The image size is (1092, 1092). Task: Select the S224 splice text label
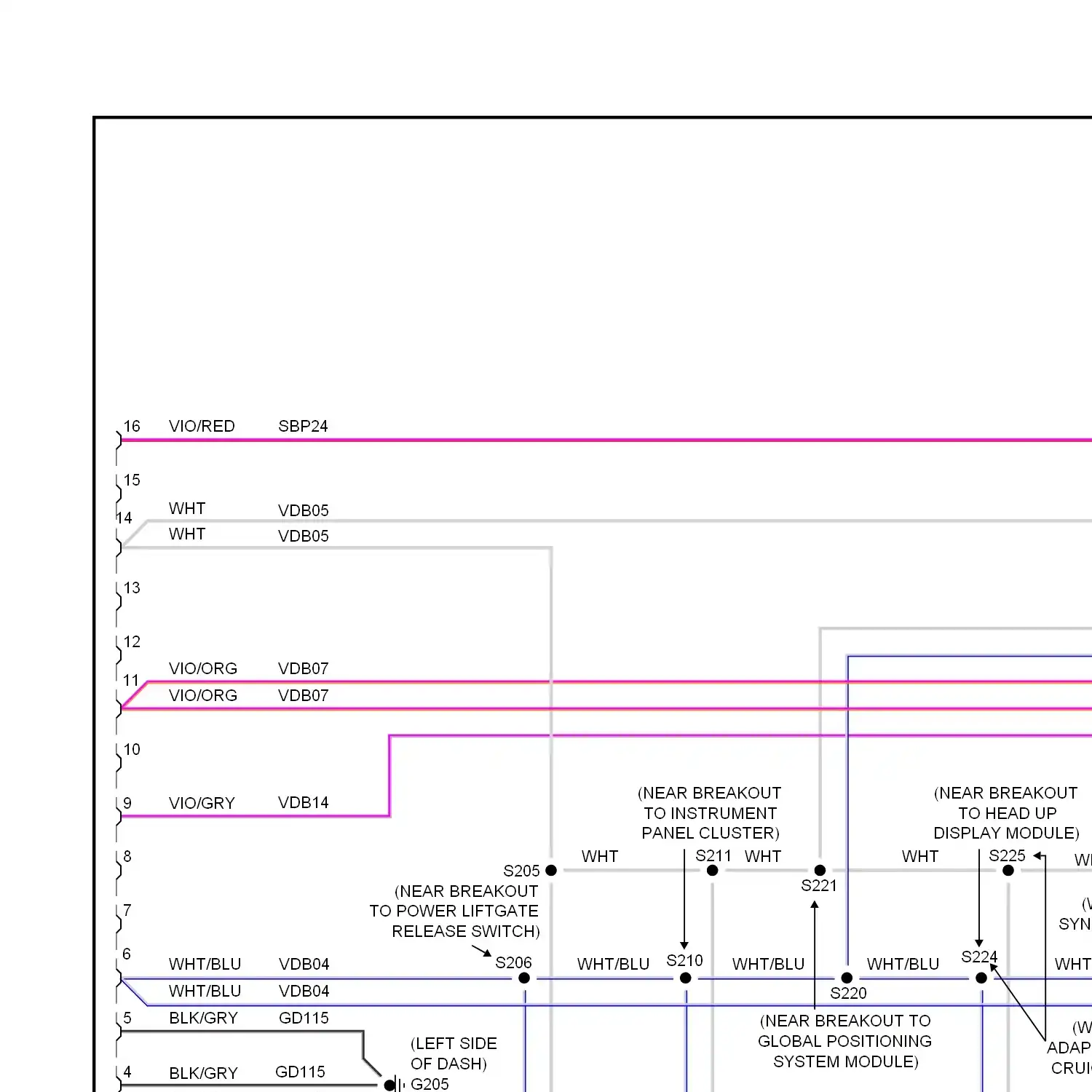[x=979, y=957]
